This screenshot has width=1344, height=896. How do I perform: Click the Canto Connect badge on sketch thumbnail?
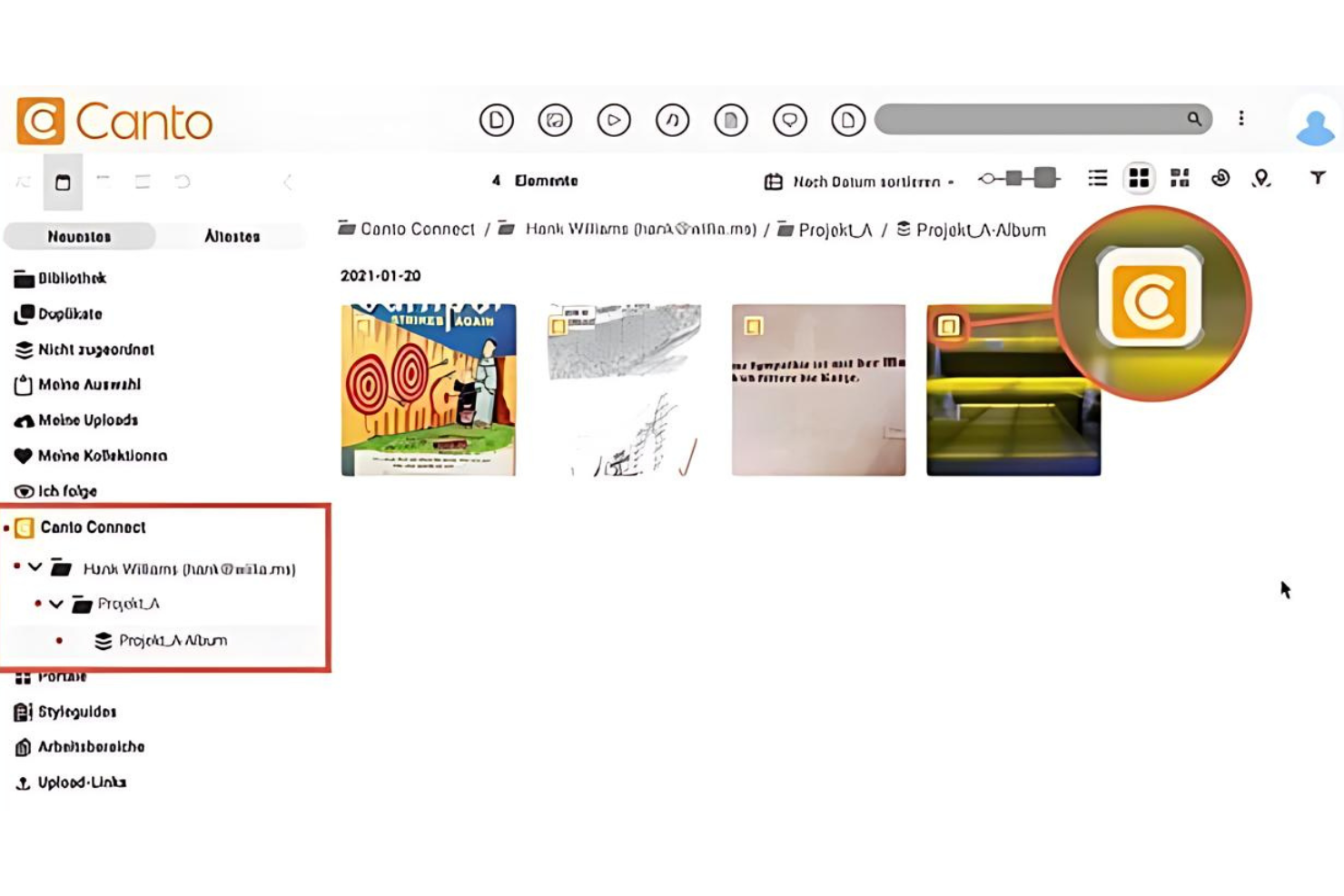558,326
